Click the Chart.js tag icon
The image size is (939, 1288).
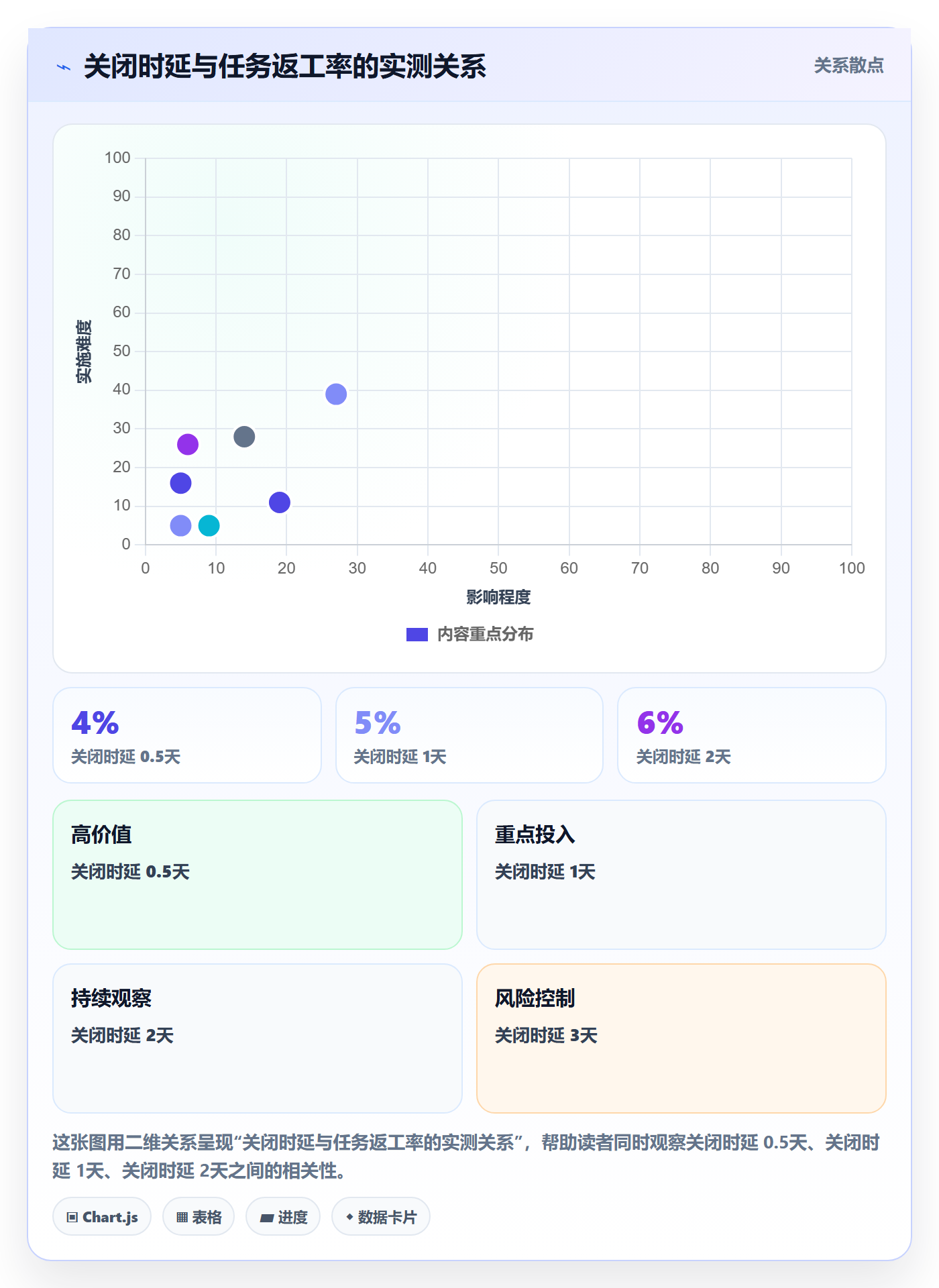click(x=72, y=1217)
